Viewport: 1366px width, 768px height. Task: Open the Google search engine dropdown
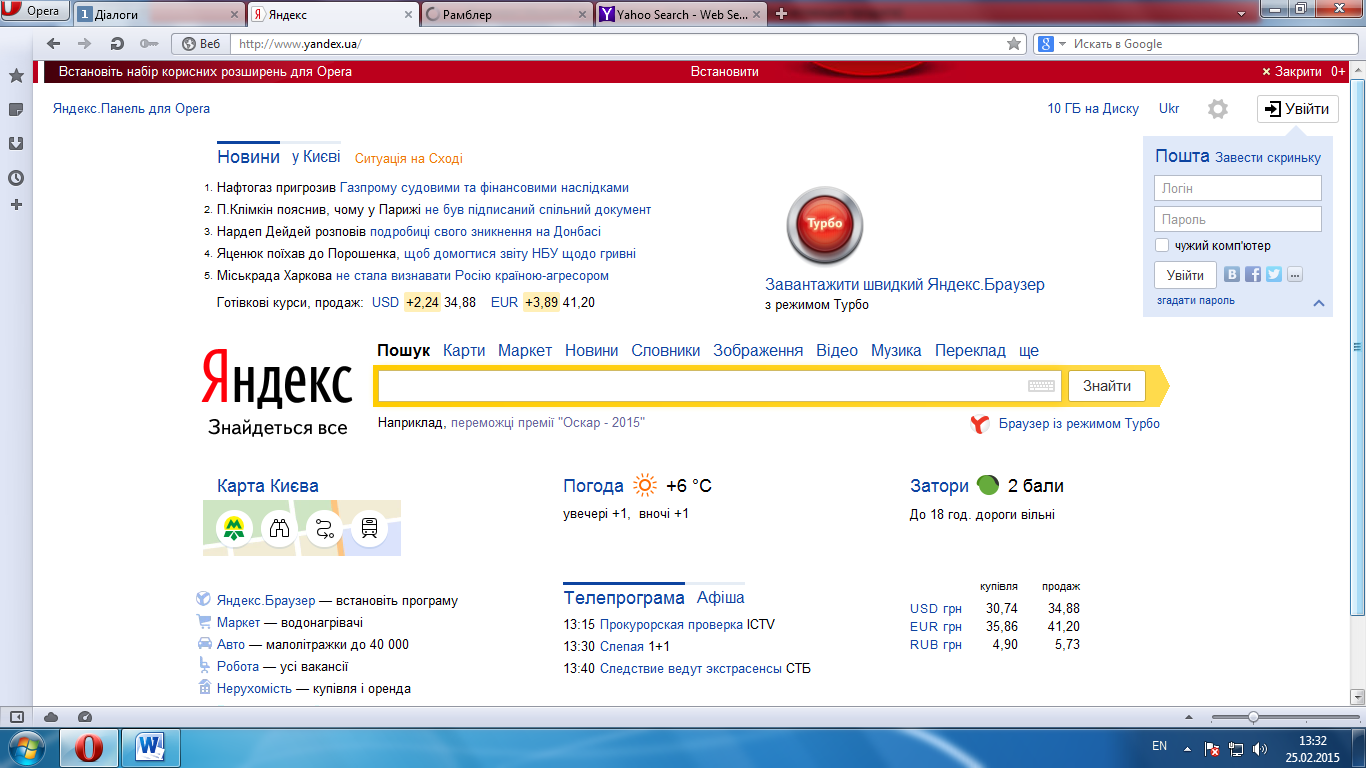coord(1050,44)
